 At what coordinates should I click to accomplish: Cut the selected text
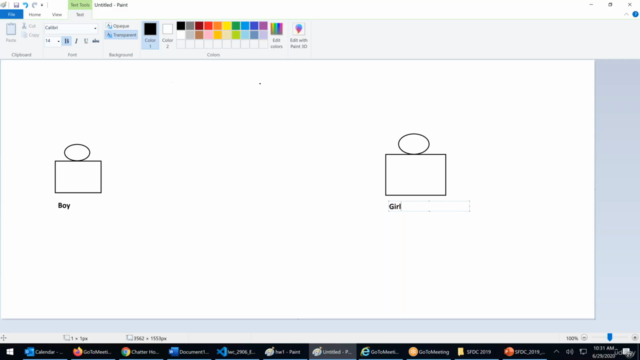(29, 26)
